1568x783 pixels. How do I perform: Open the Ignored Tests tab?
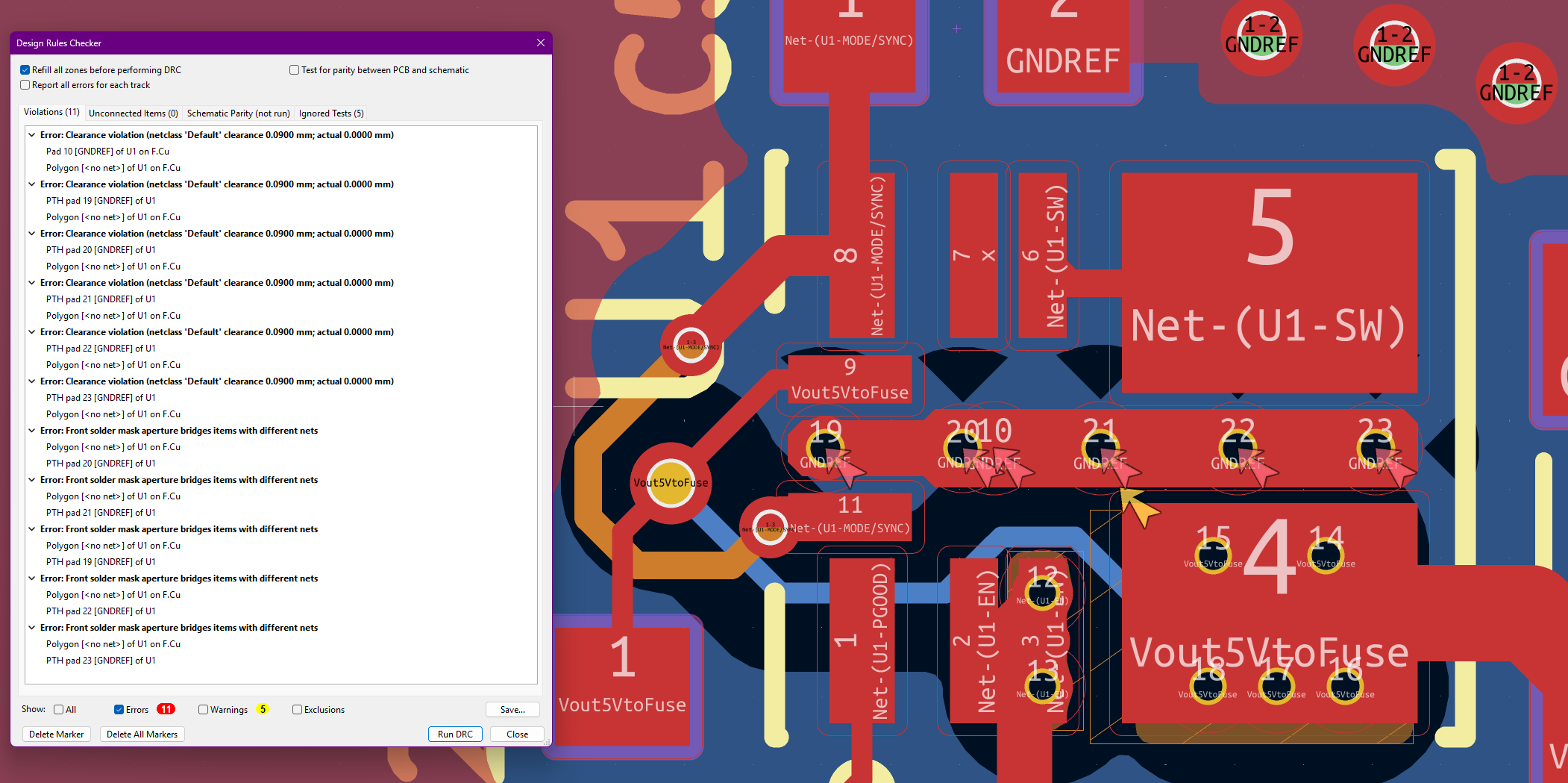[331, 113]
